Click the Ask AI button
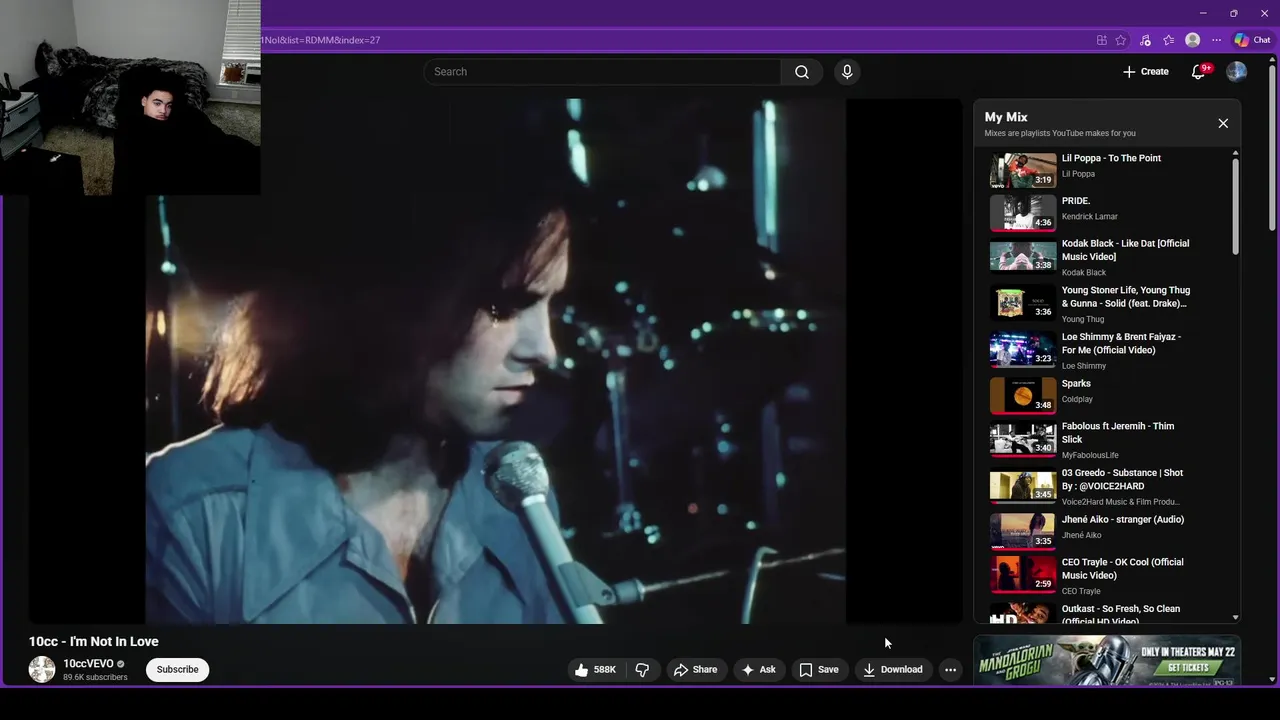The height and width of the screenshot is (720, 1280). (759, 670)
